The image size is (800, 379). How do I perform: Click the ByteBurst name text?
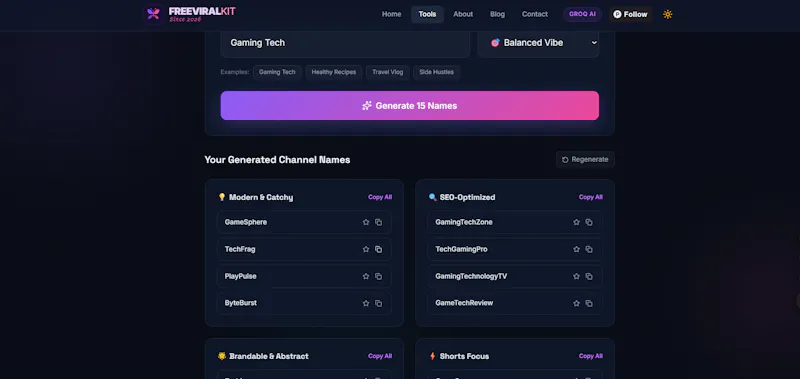241,303
